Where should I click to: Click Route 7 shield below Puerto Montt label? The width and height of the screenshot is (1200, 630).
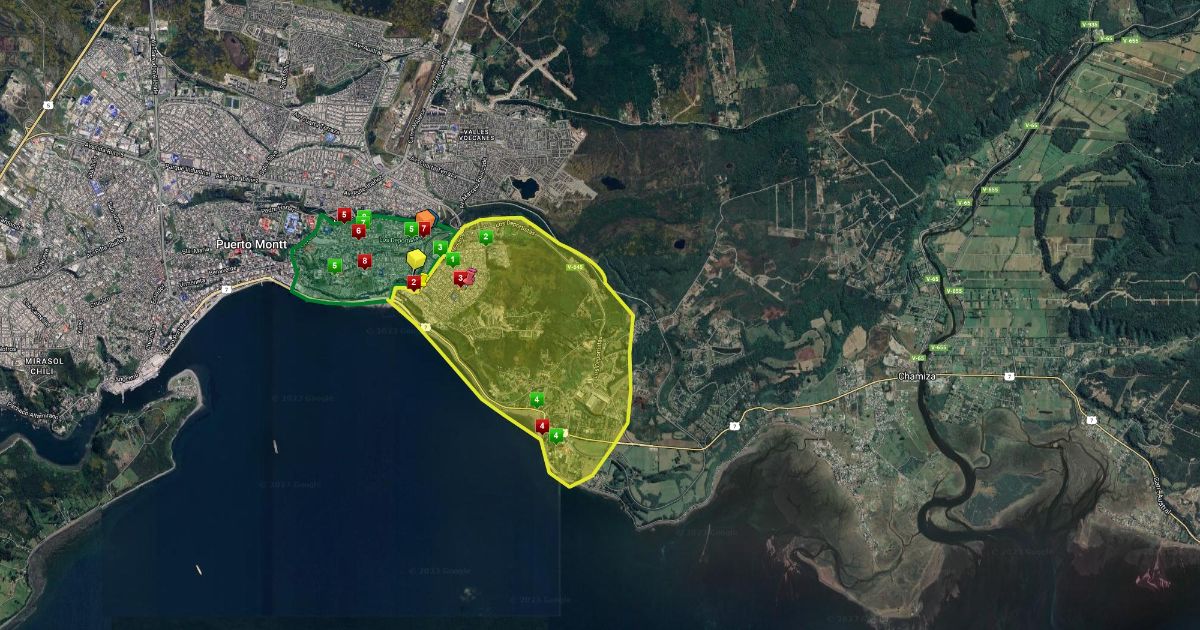[x=226, y=289]
